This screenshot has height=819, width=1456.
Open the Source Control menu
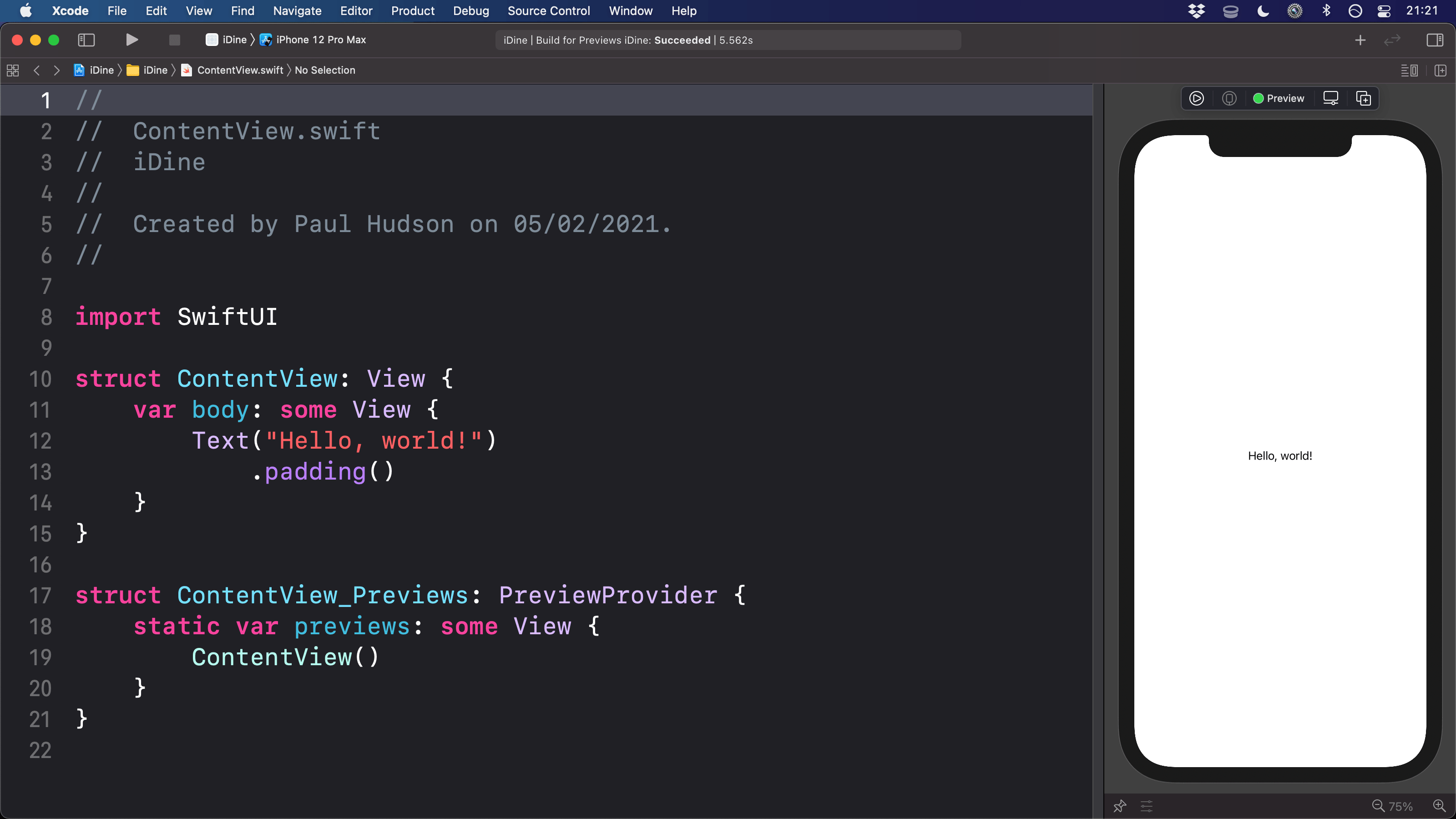point(548,11)
